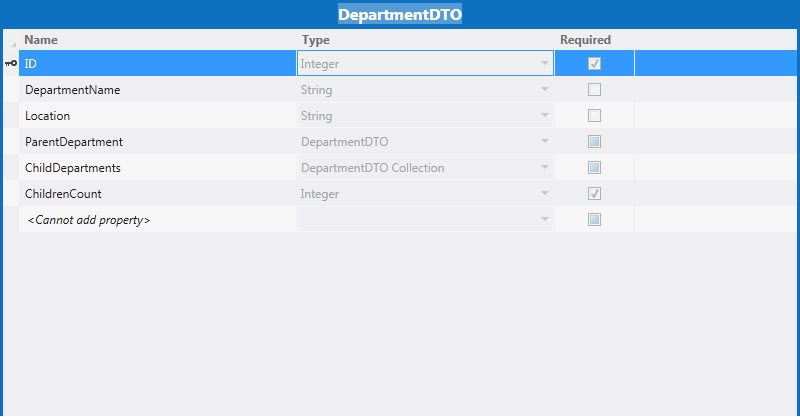Toggle Required checkbox for ParentDepartment
The height and width of the screenshot is (417, 800).
[594, 142]
